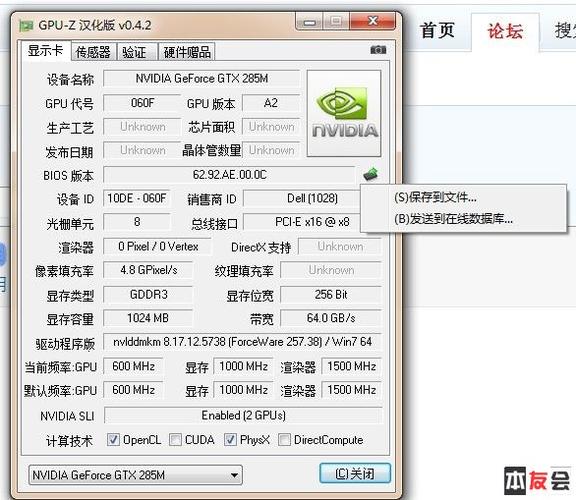The width and height of the screenshot is (576, 500).
Task: Click the 销售商 ID value Dell (1028)
Action: 301,198
